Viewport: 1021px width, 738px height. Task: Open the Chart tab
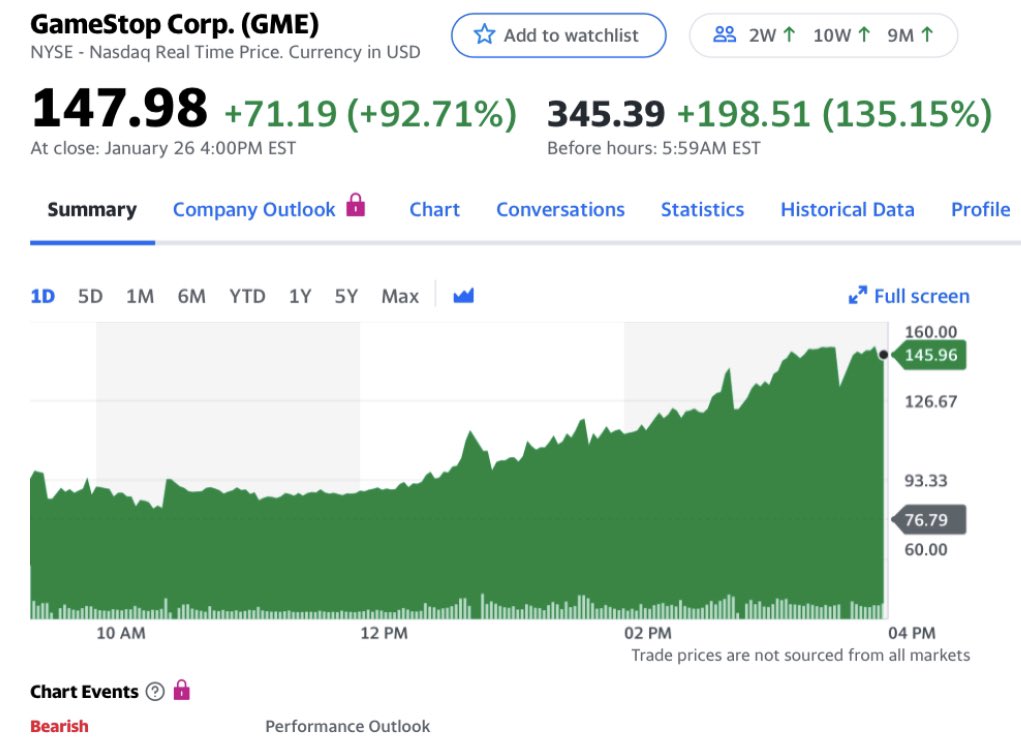(434, 210)
